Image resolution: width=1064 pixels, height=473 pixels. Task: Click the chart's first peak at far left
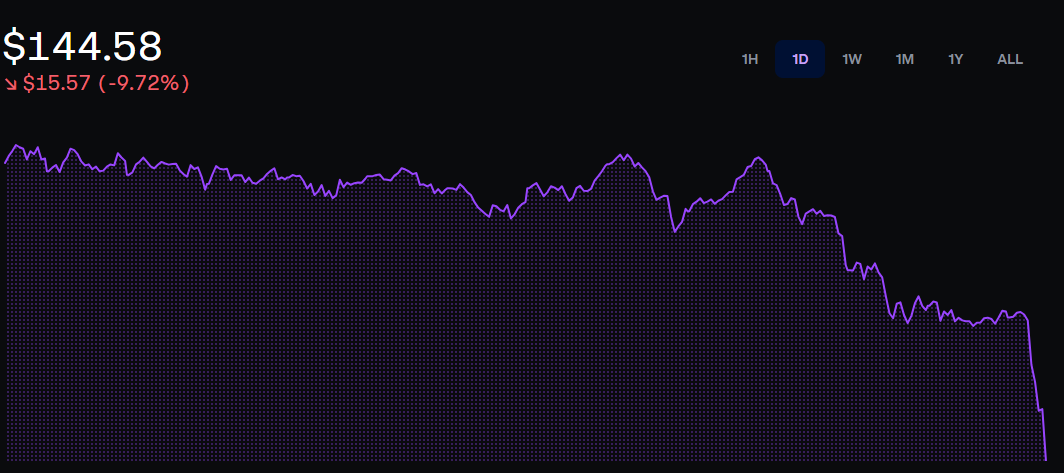19,145
